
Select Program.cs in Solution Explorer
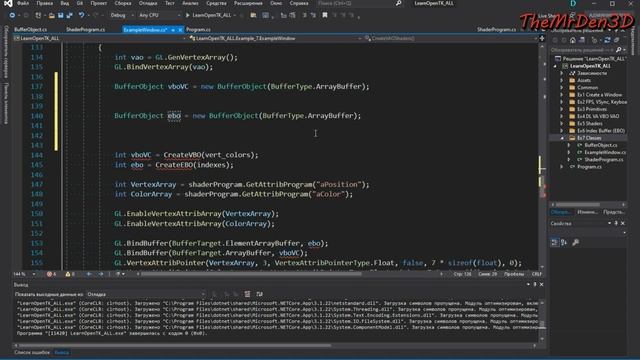pyautogui.click(x=589, y=167)
